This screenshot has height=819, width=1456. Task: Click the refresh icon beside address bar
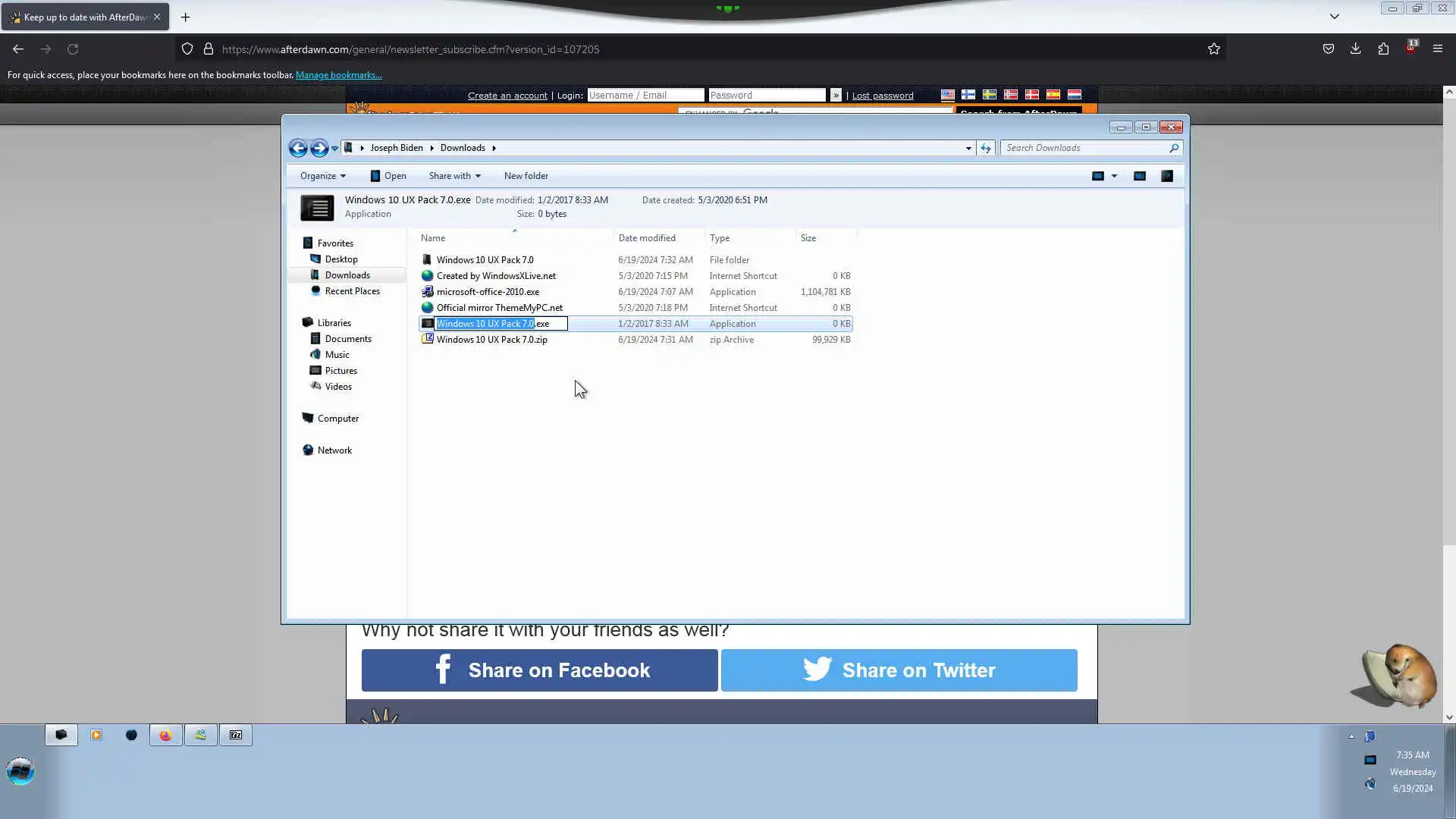pos(986,149)
